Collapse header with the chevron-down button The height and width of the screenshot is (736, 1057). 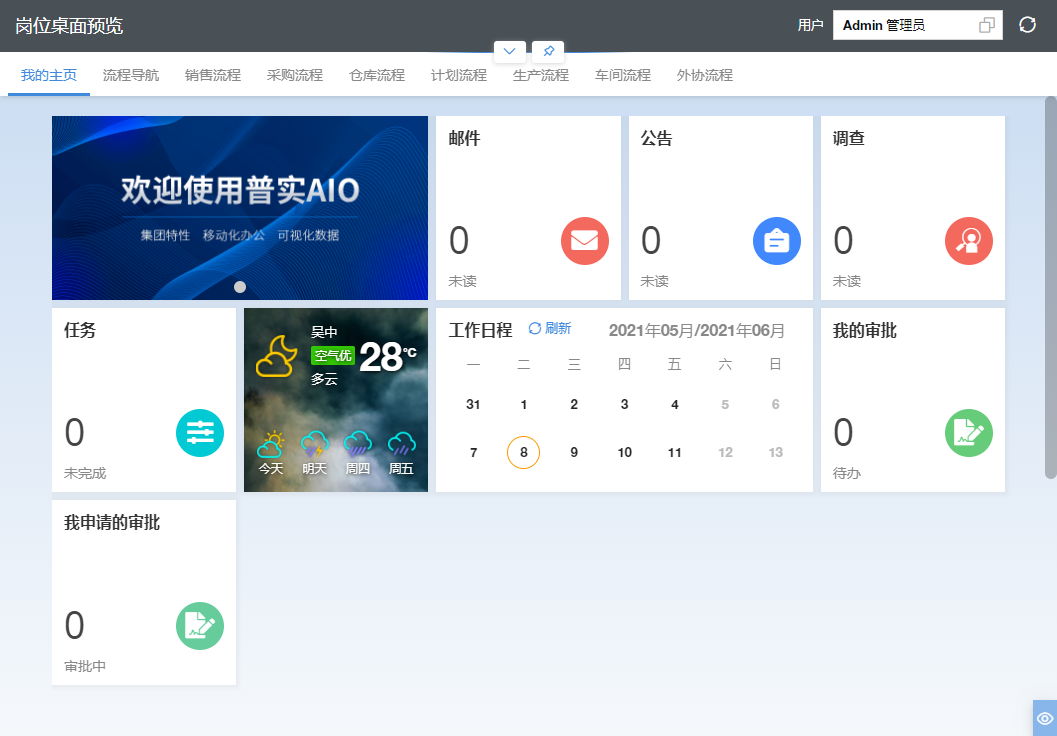click(510, 51)
